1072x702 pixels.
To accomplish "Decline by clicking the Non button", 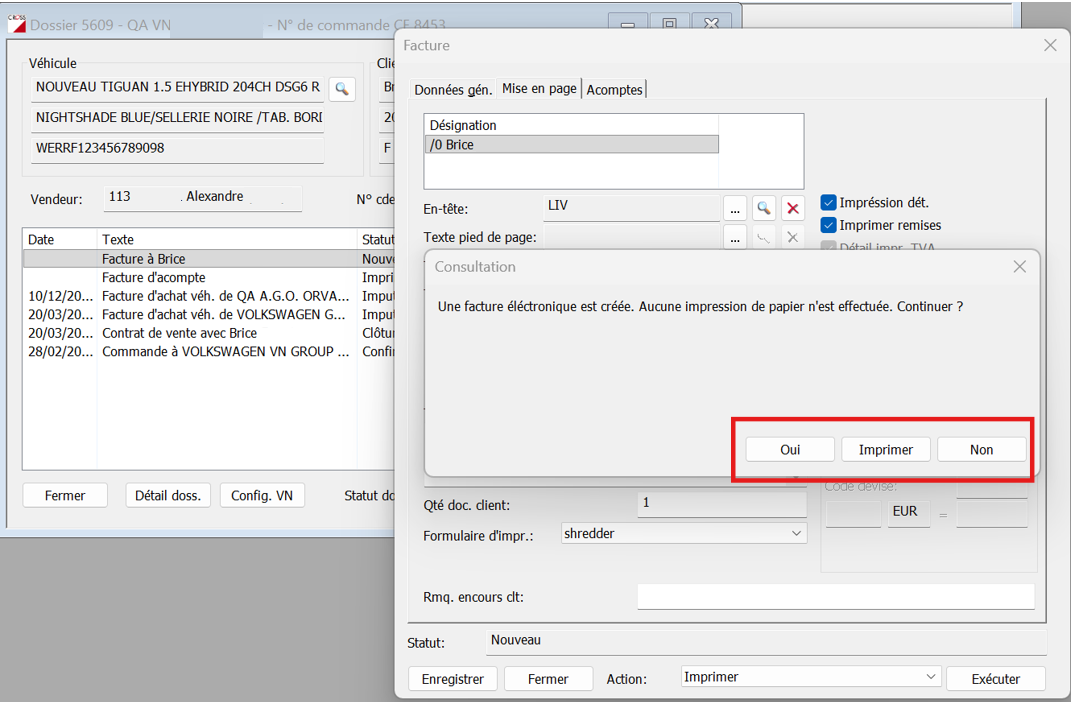I will point(981,450).
